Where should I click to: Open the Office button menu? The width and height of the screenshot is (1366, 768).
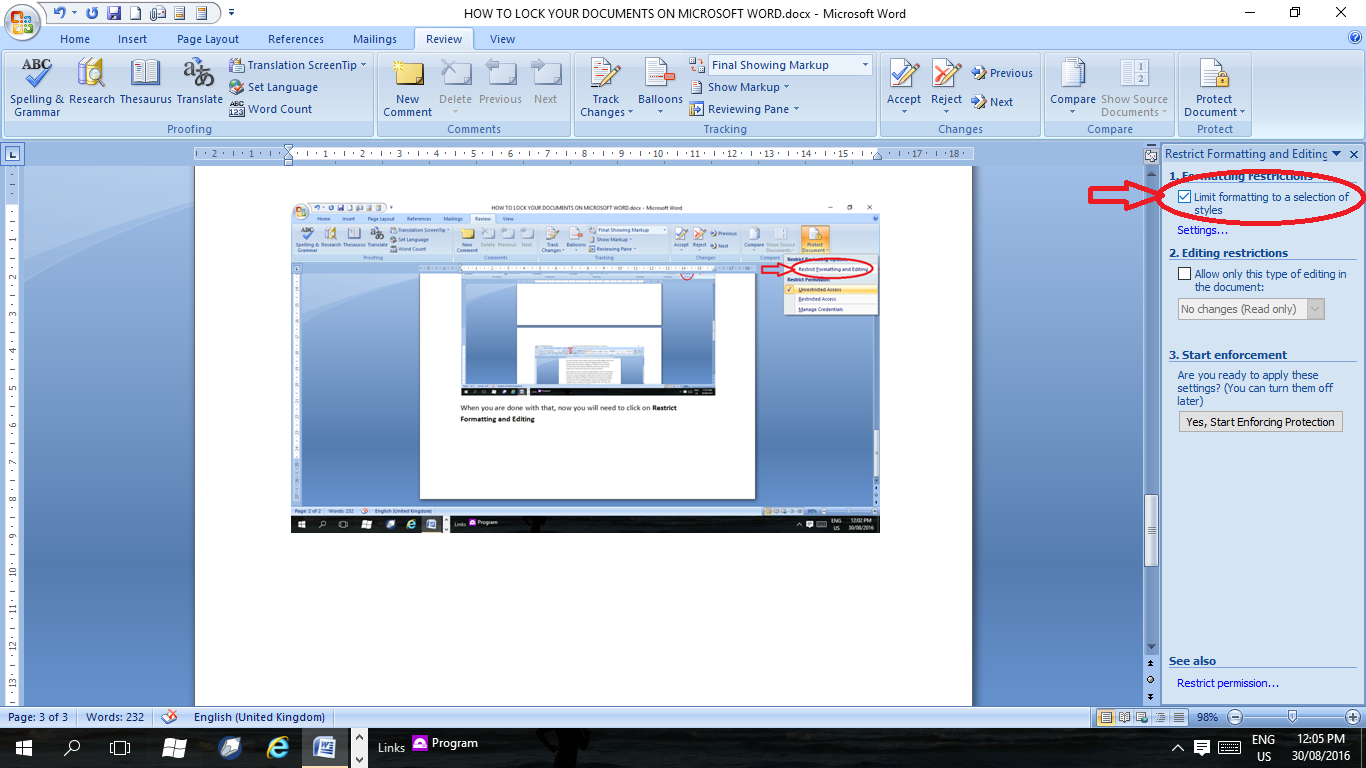[24, 21]
